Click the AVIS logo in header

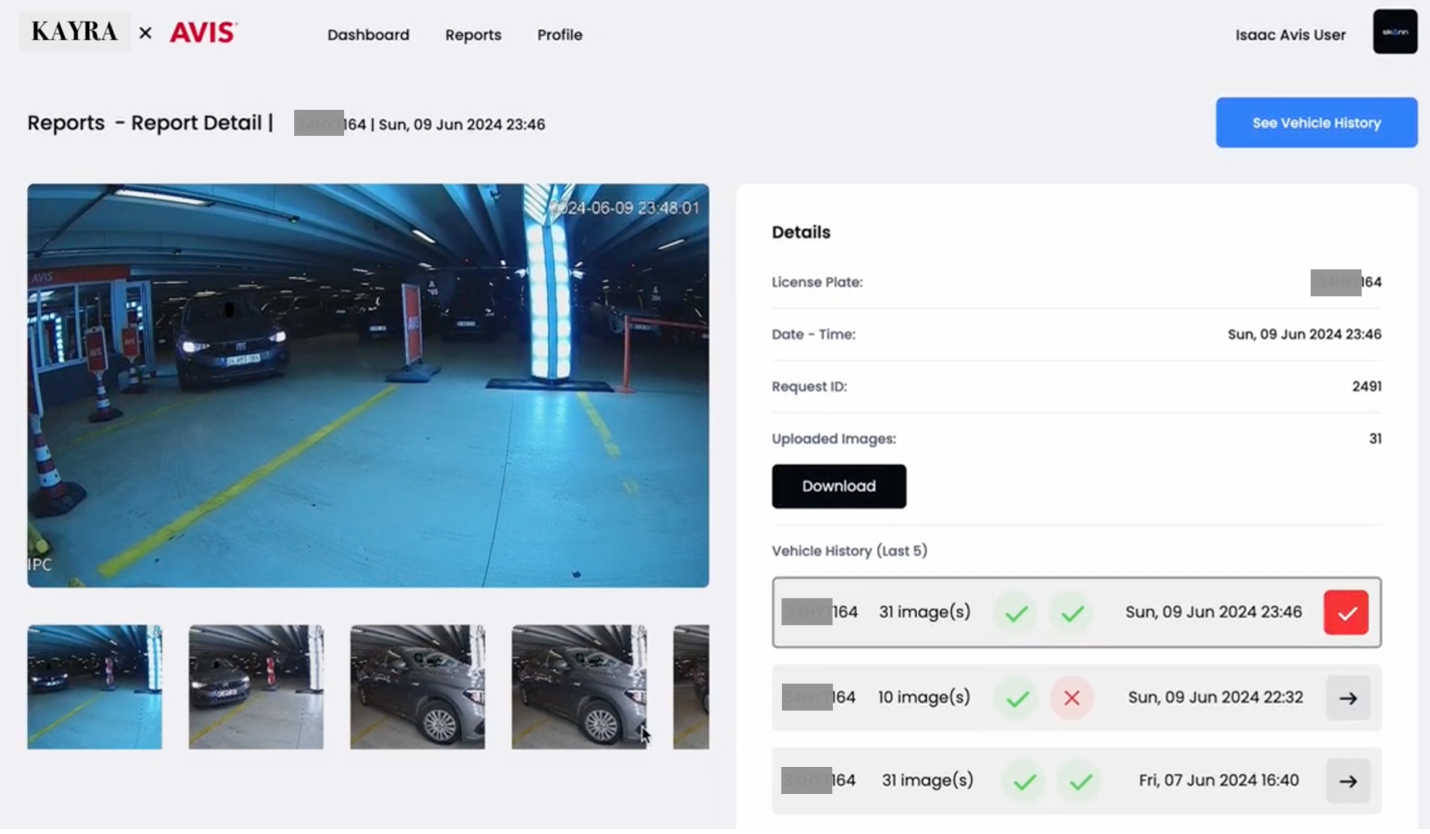203,33
